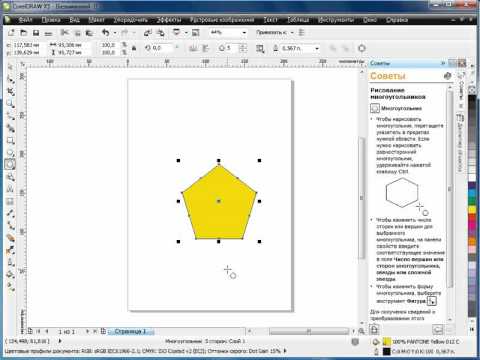Pick the red swatch in the color palette
Viewport: 480px width, 360px height.
coord(472,218)
